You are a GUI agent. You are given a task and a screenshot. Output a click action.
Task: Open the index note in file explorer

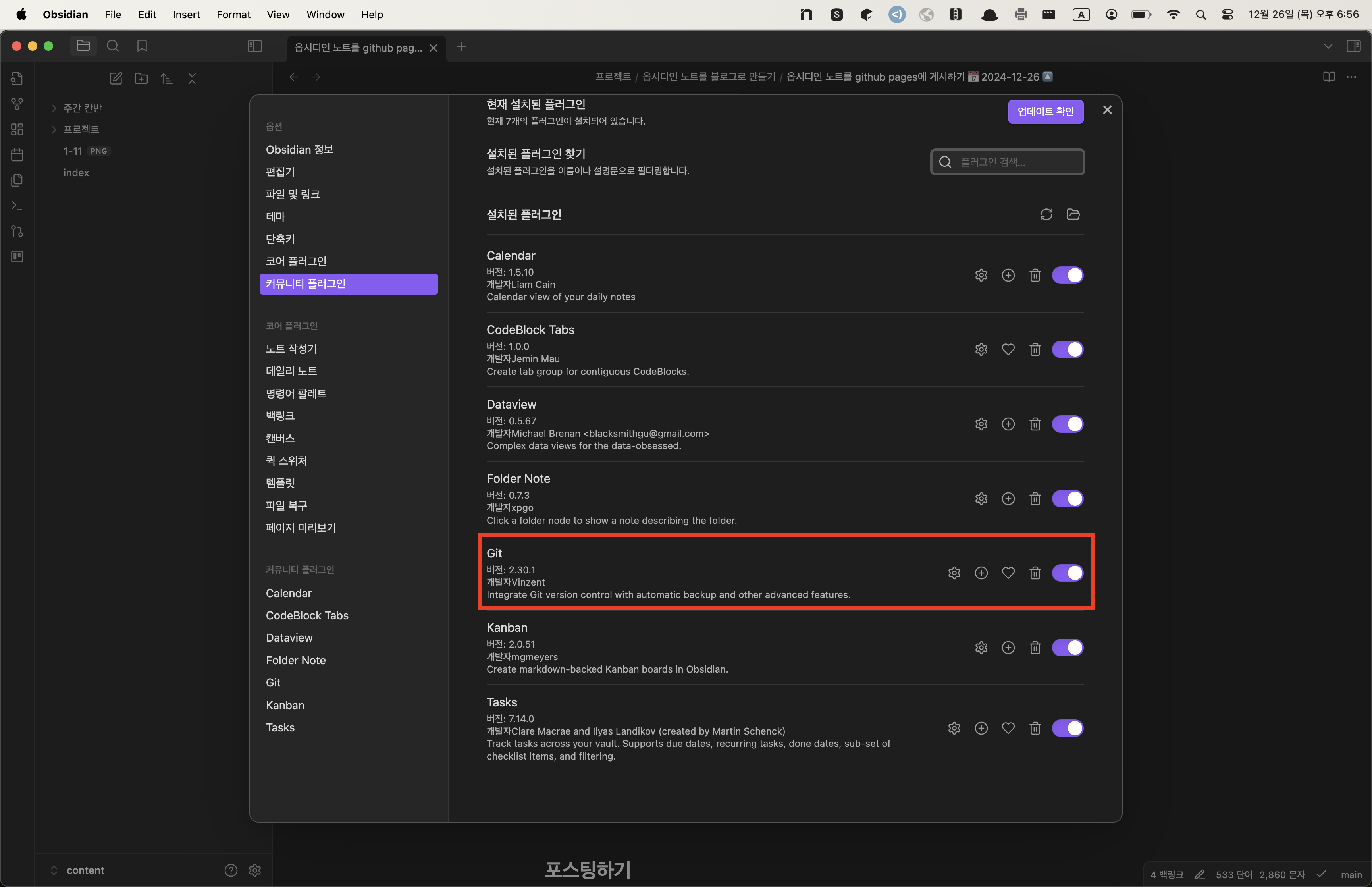pos(76,172)
